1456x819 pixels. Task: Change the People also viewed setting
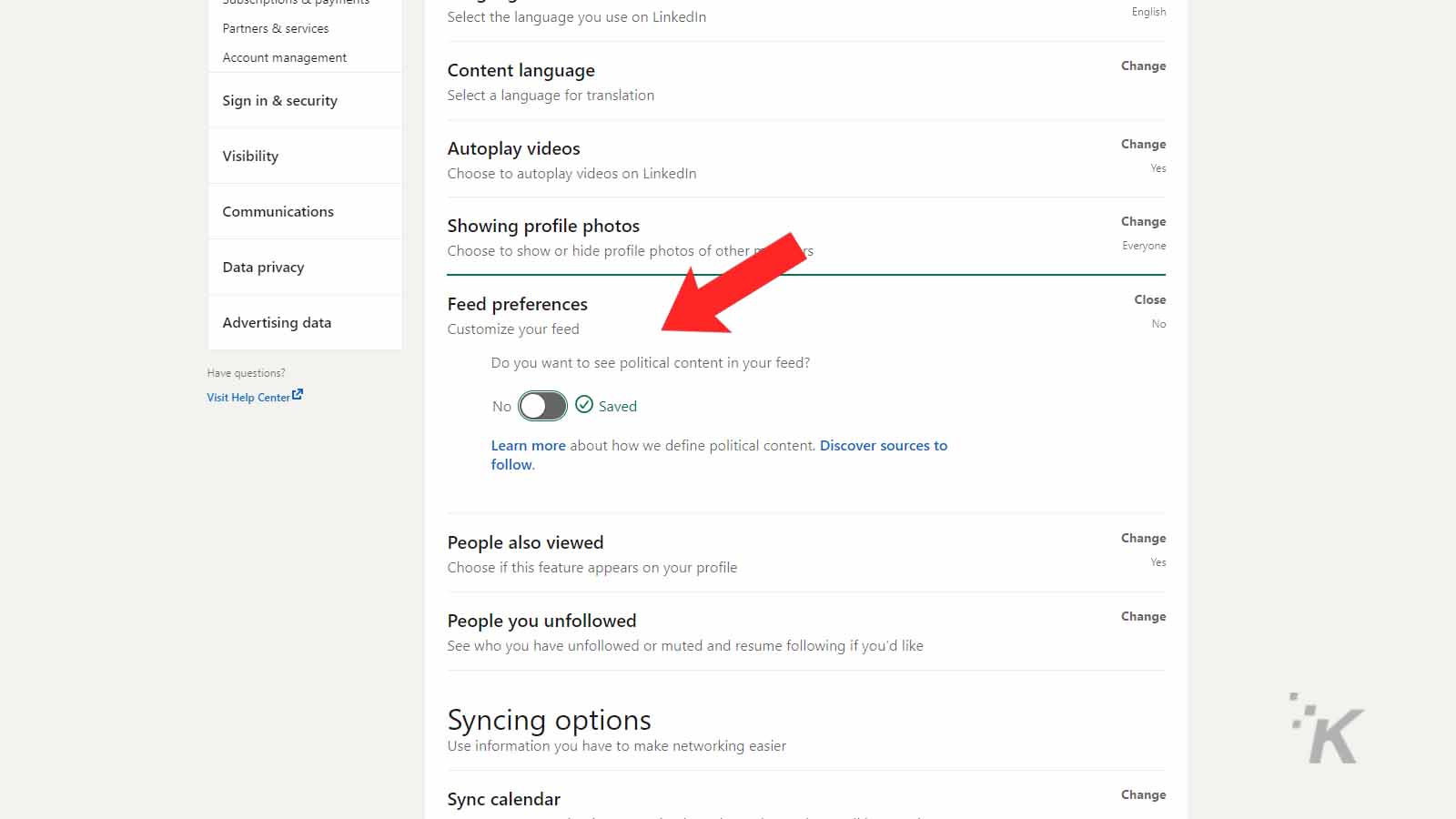1143,538
